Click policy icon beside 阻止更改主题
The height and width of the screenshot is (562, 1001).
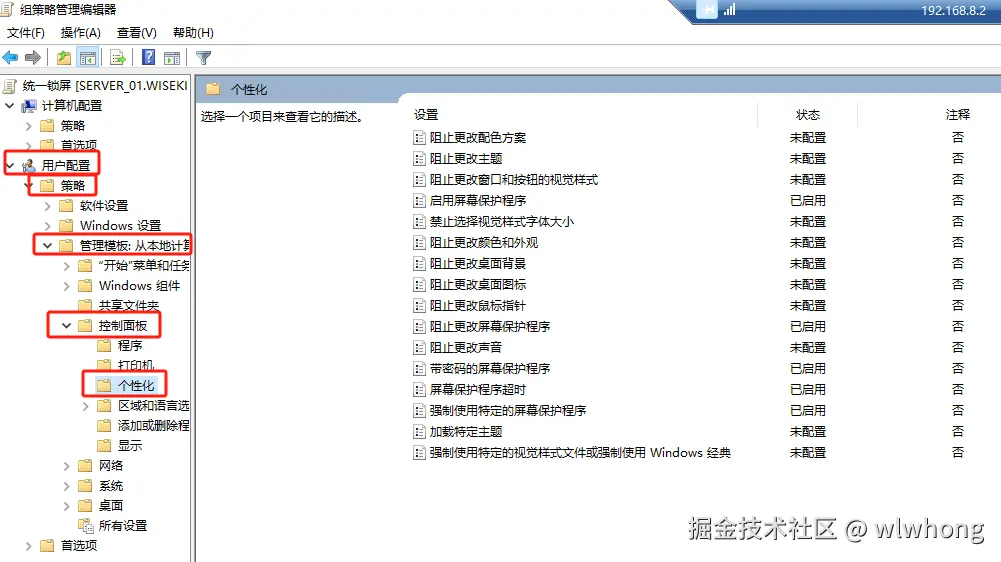[x=419, y=158]
